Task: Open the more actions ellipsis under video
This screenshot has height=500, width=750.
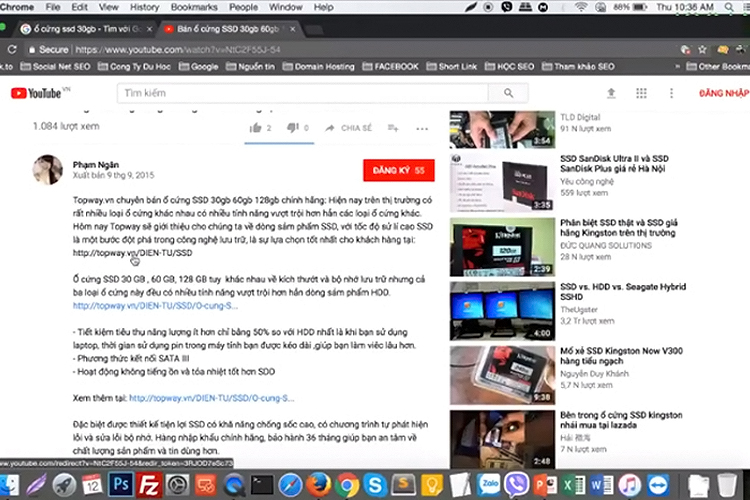Action: point(422,129)
